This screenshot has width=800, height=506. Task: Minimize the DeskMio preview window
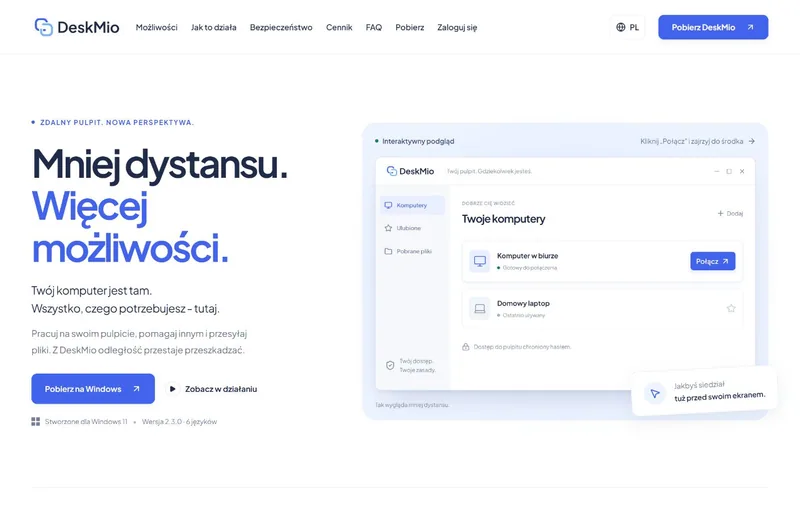pos(717,171)
